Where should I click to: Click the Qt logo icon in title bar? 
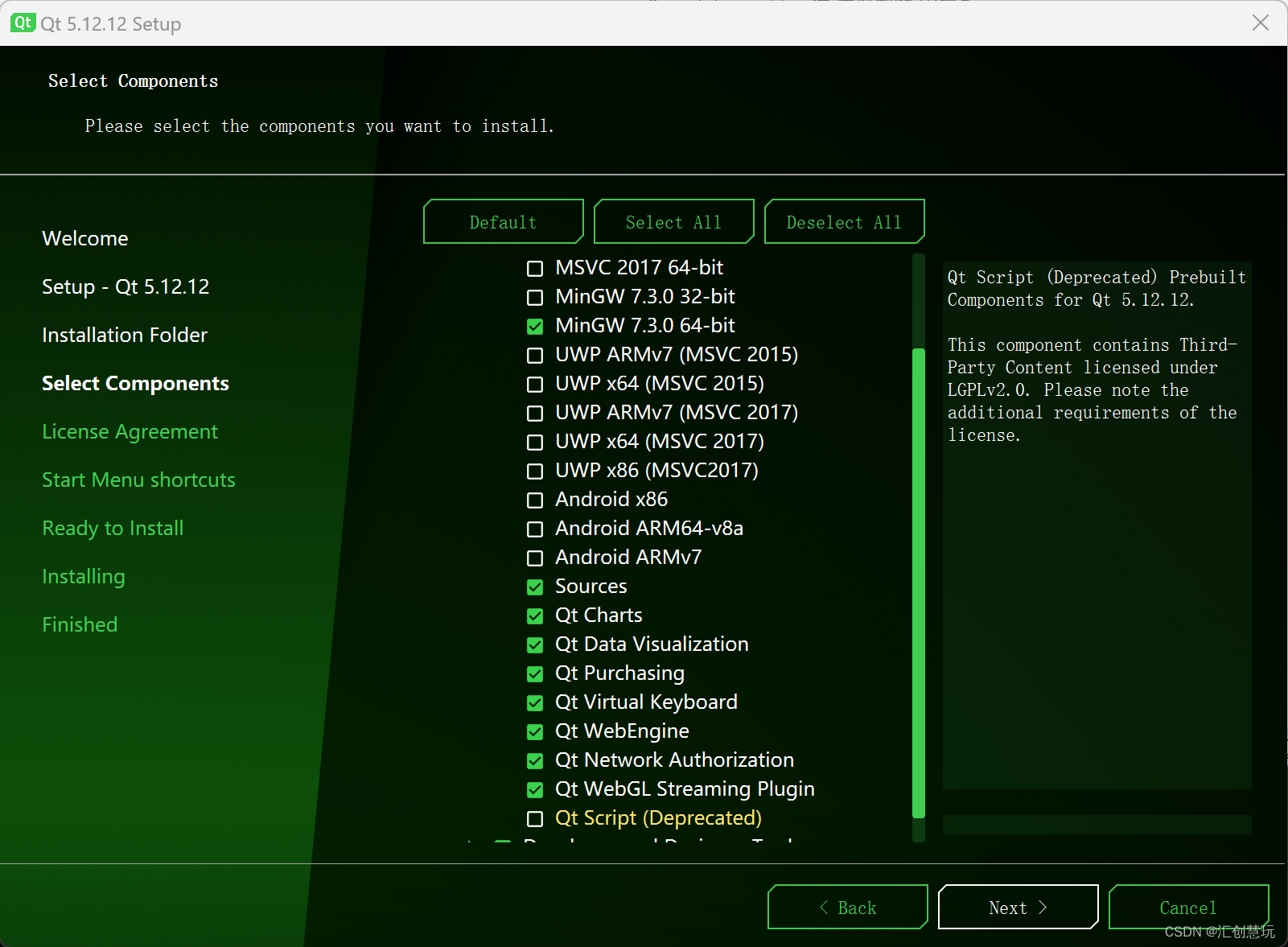23,23
